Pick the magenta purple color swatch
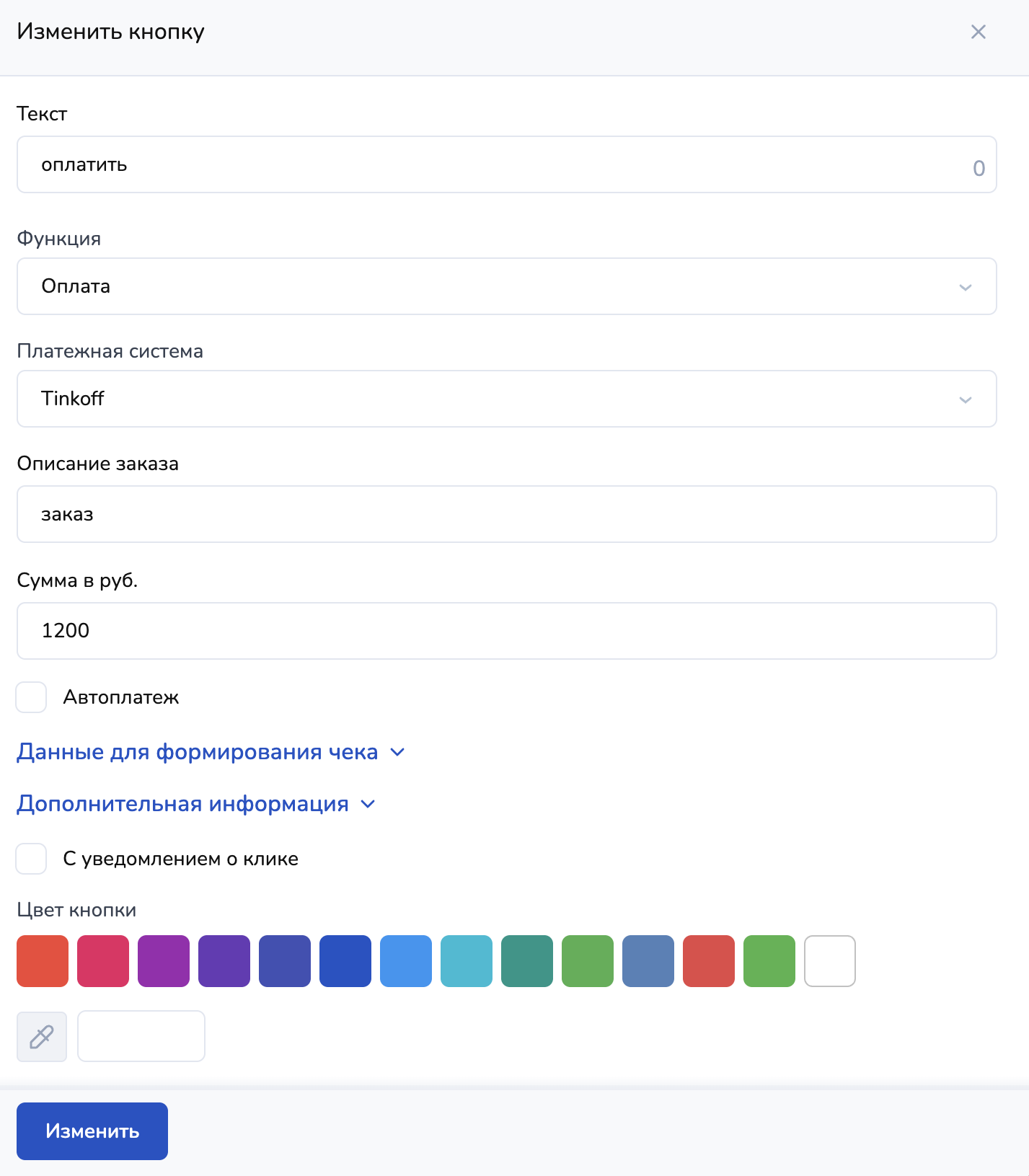1029x1176 pixels. pyautogui.click(x=164, y=961)
